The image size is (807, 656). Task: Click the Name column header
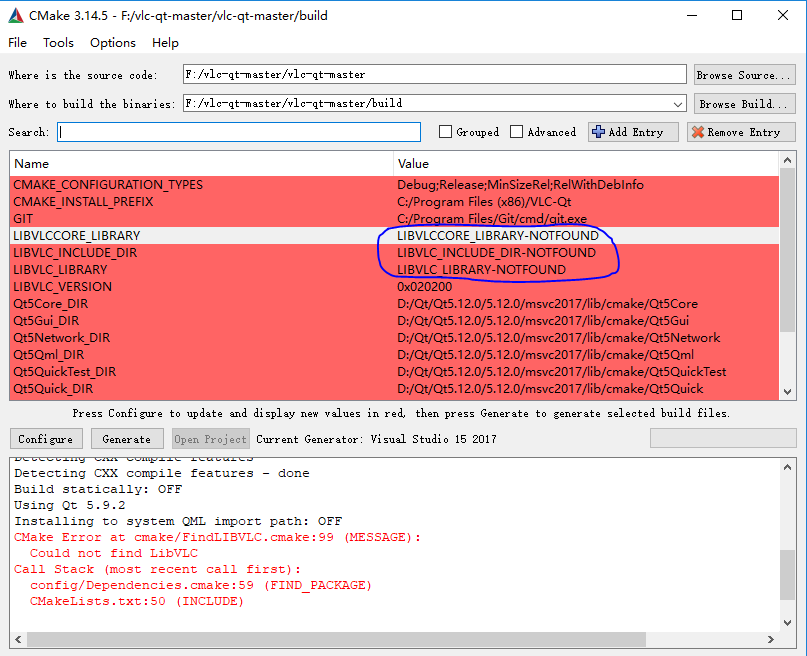[201, 164]
